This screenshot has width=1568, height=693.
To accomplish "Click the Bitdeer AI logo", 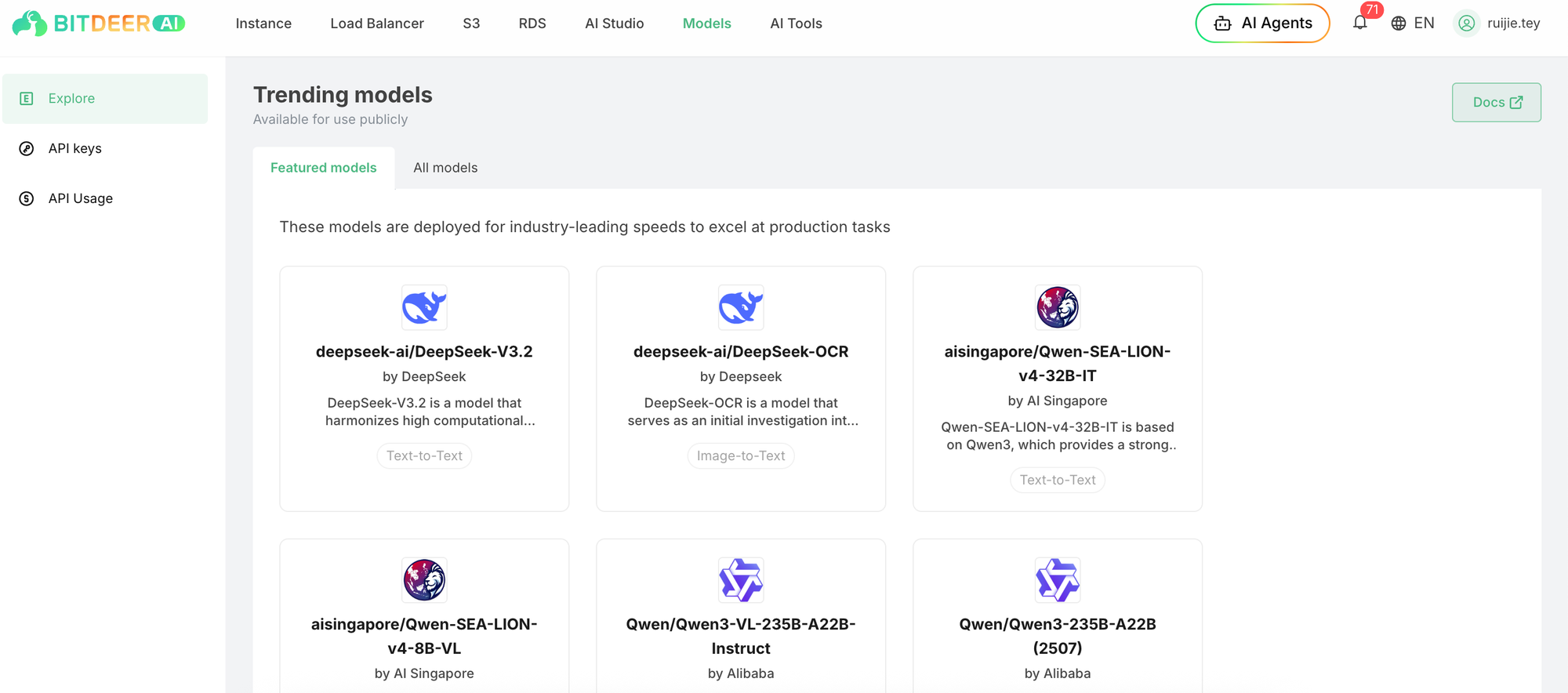I will pyautogui.click(x=99, y=24).
